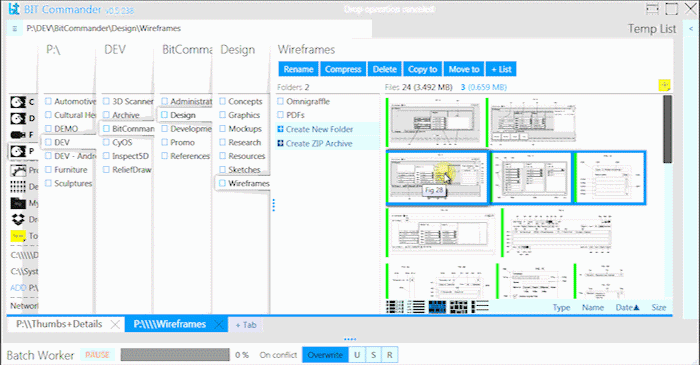Open the F removable drive icon

(x=18, y=134)
